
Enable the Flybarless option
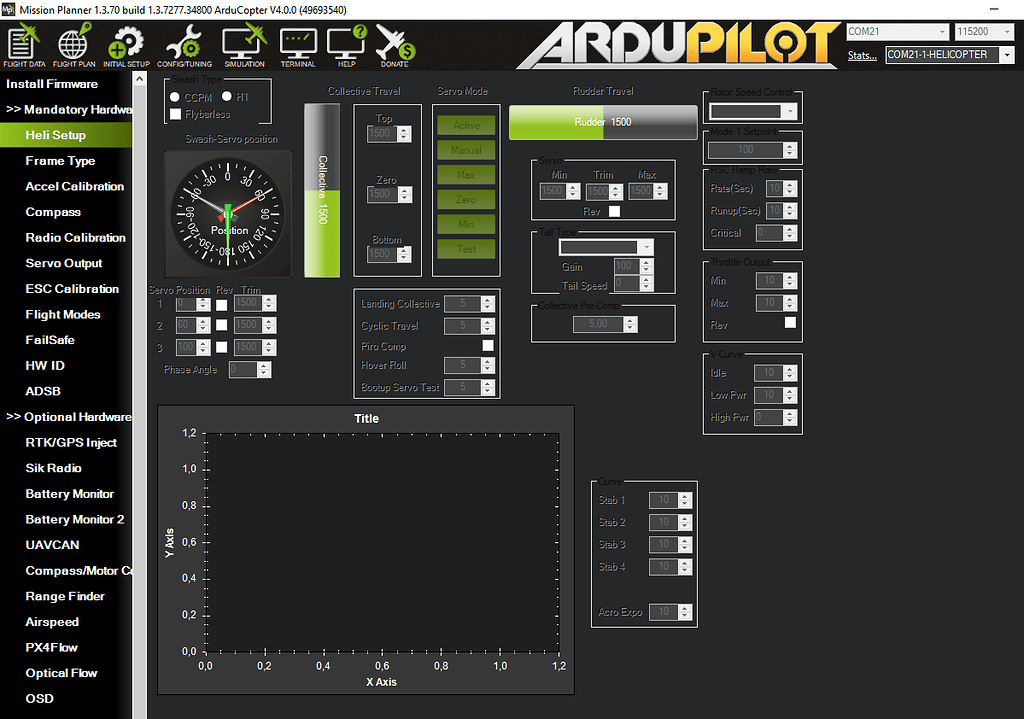176,112
